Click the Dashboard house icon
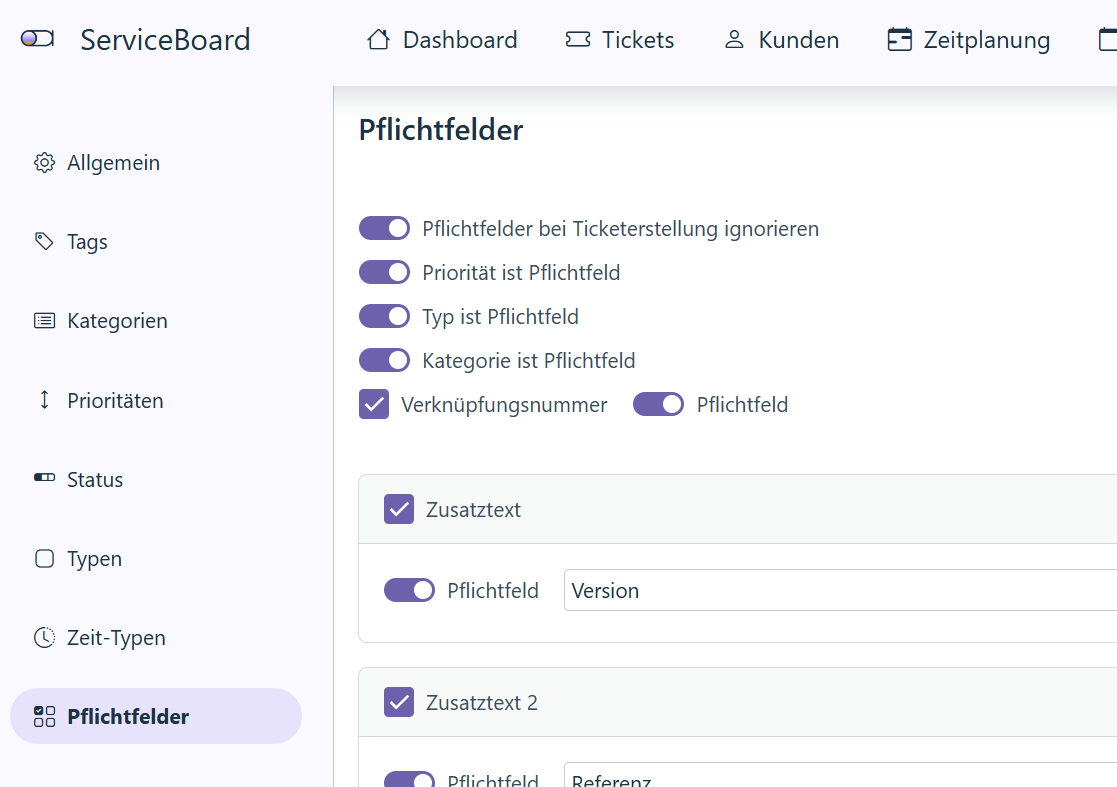 point(378,40)
